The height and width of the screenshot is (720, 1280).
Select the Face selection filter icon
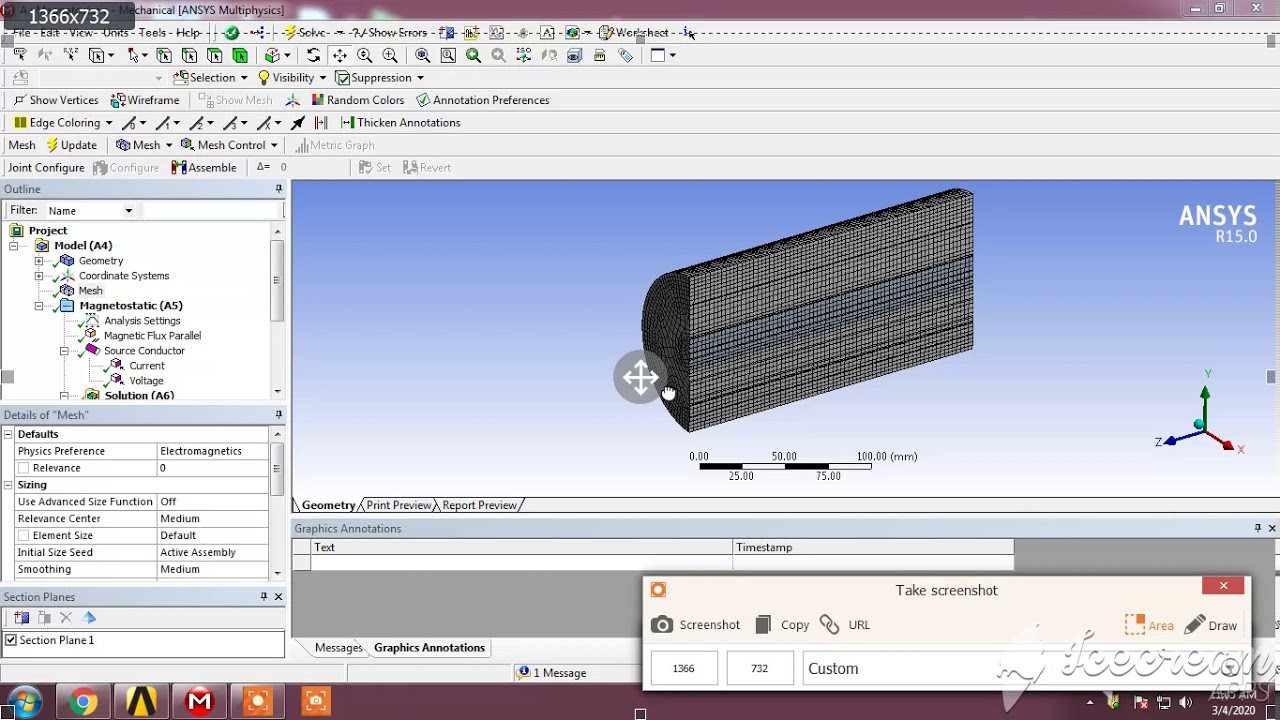tap(214, 55)
